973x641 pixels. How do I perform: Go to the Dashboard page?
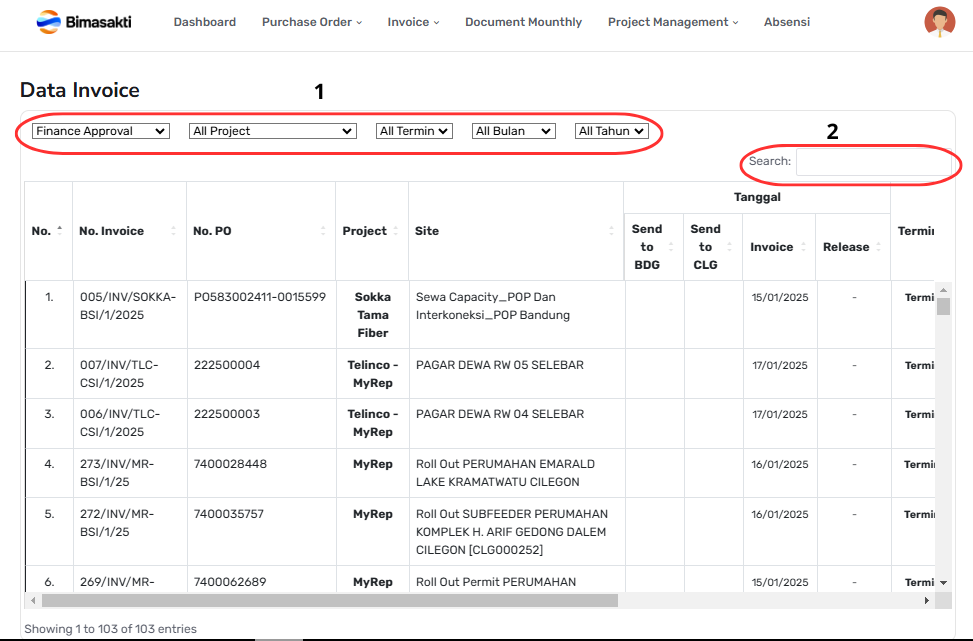(x=205, y=22)
